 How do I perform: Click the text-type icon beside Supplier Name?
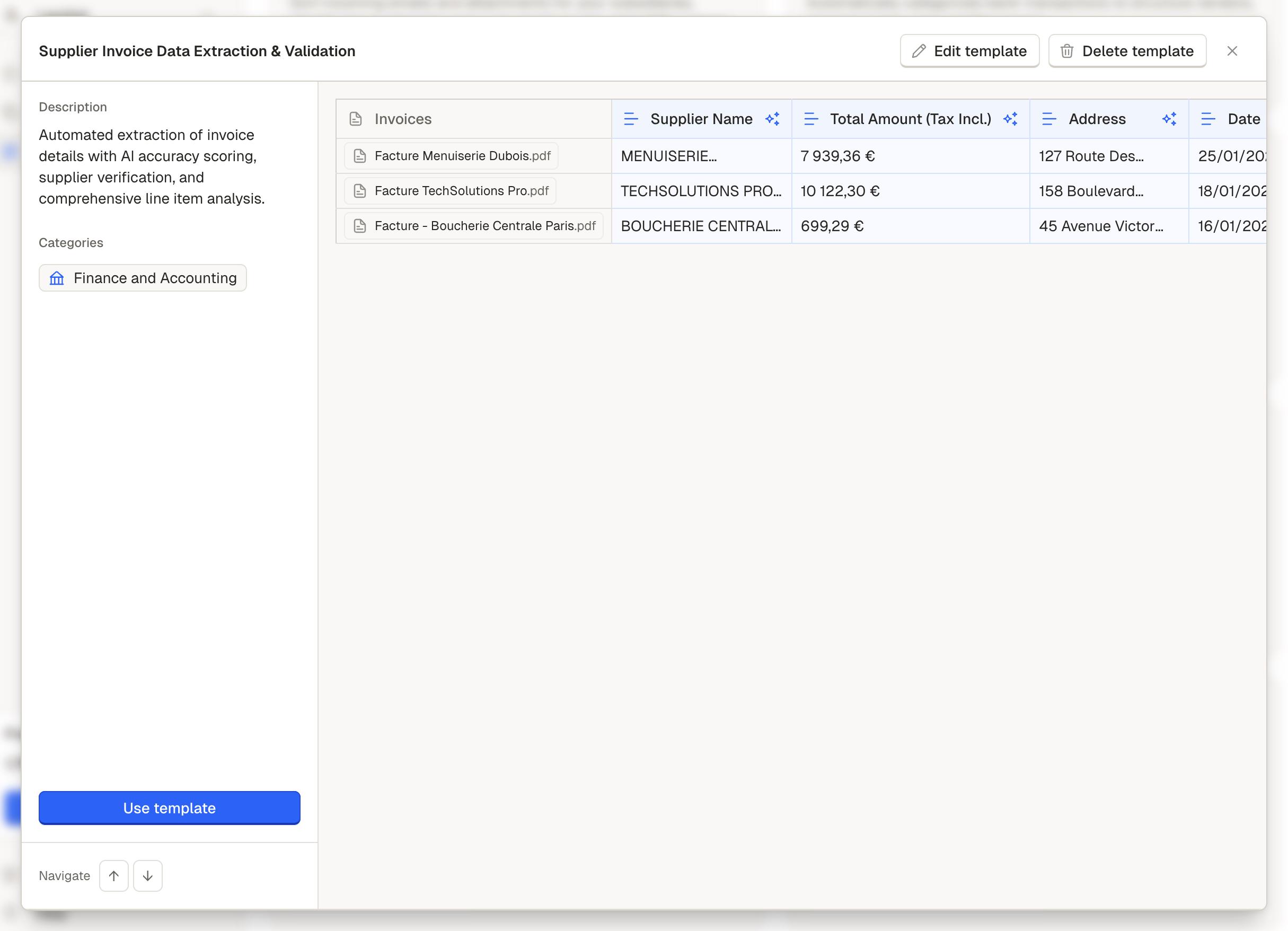[630, 119]
